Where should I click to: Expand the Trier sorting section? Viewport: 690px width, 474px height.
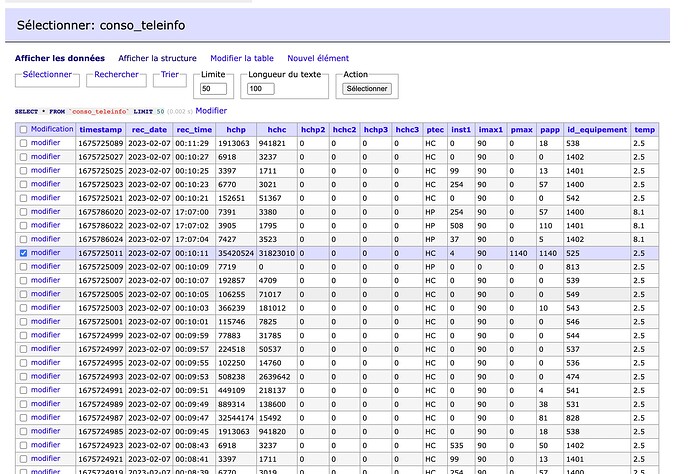[x=169, y=75]
